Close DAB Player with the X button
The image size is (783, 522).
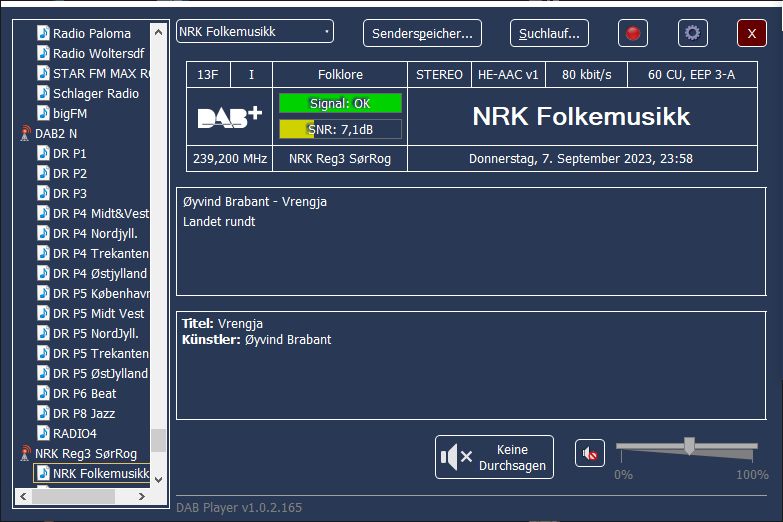[752, 33]
